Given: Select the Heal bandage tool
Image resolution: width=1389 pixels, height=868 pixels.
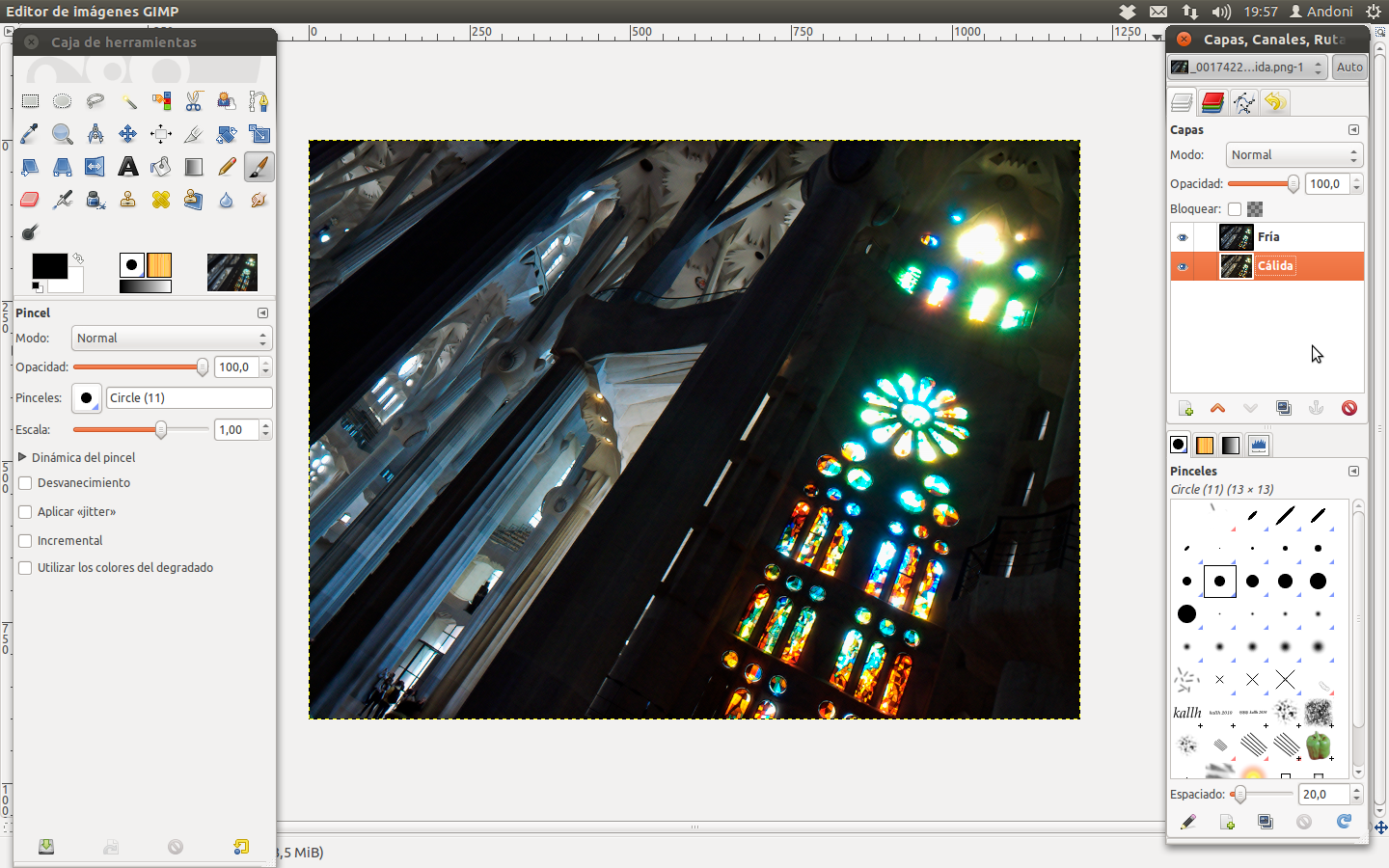Looking at the screenshot, I should coord(161,200).
